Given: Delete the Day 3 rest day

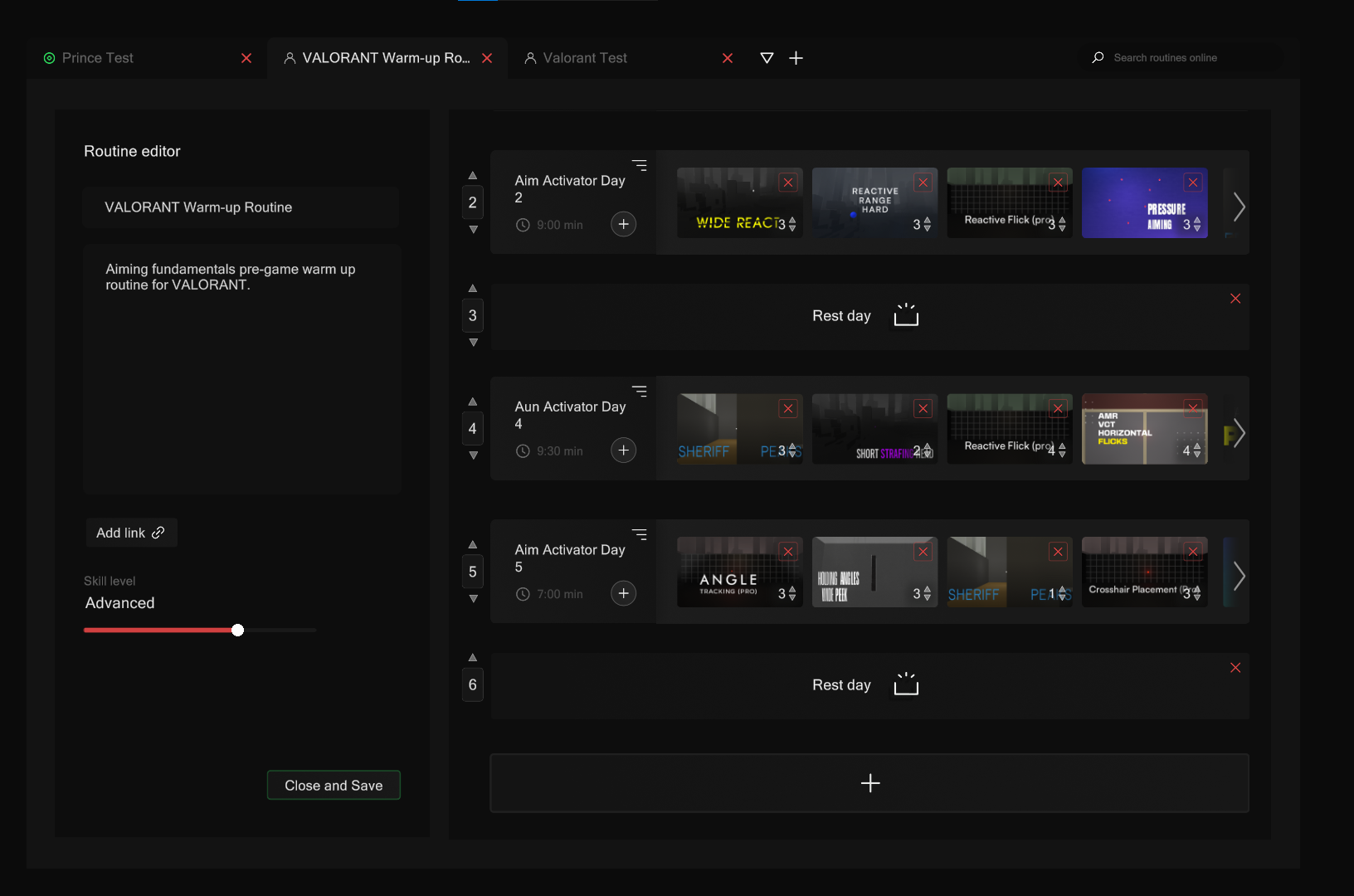Looking at the screenshot, I should 1235,299.
